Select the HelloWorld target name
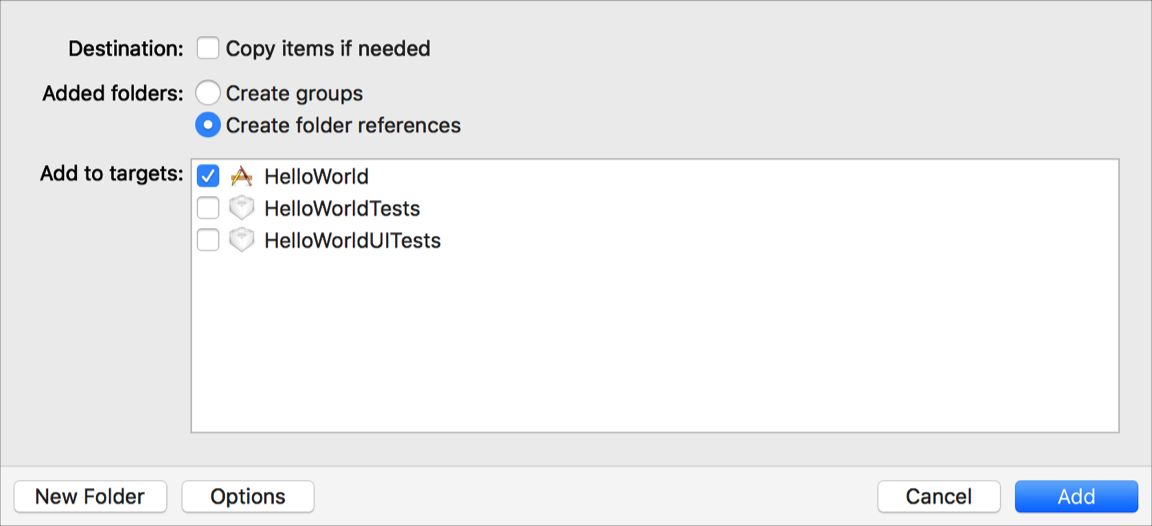The image size is (1152, 526). point(316,177)
